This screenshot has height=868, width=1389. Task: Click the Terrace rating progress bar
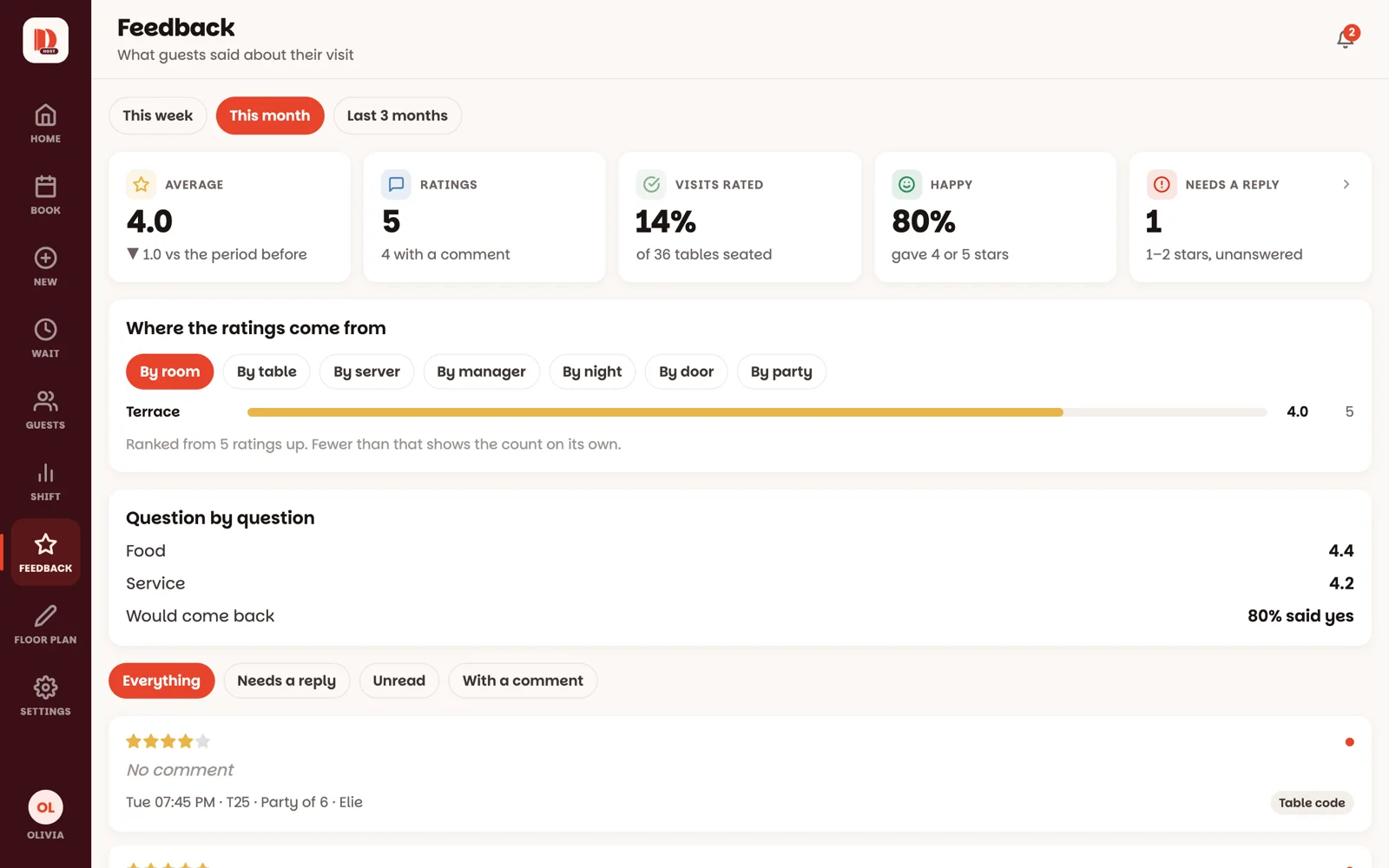click(757, 412)
